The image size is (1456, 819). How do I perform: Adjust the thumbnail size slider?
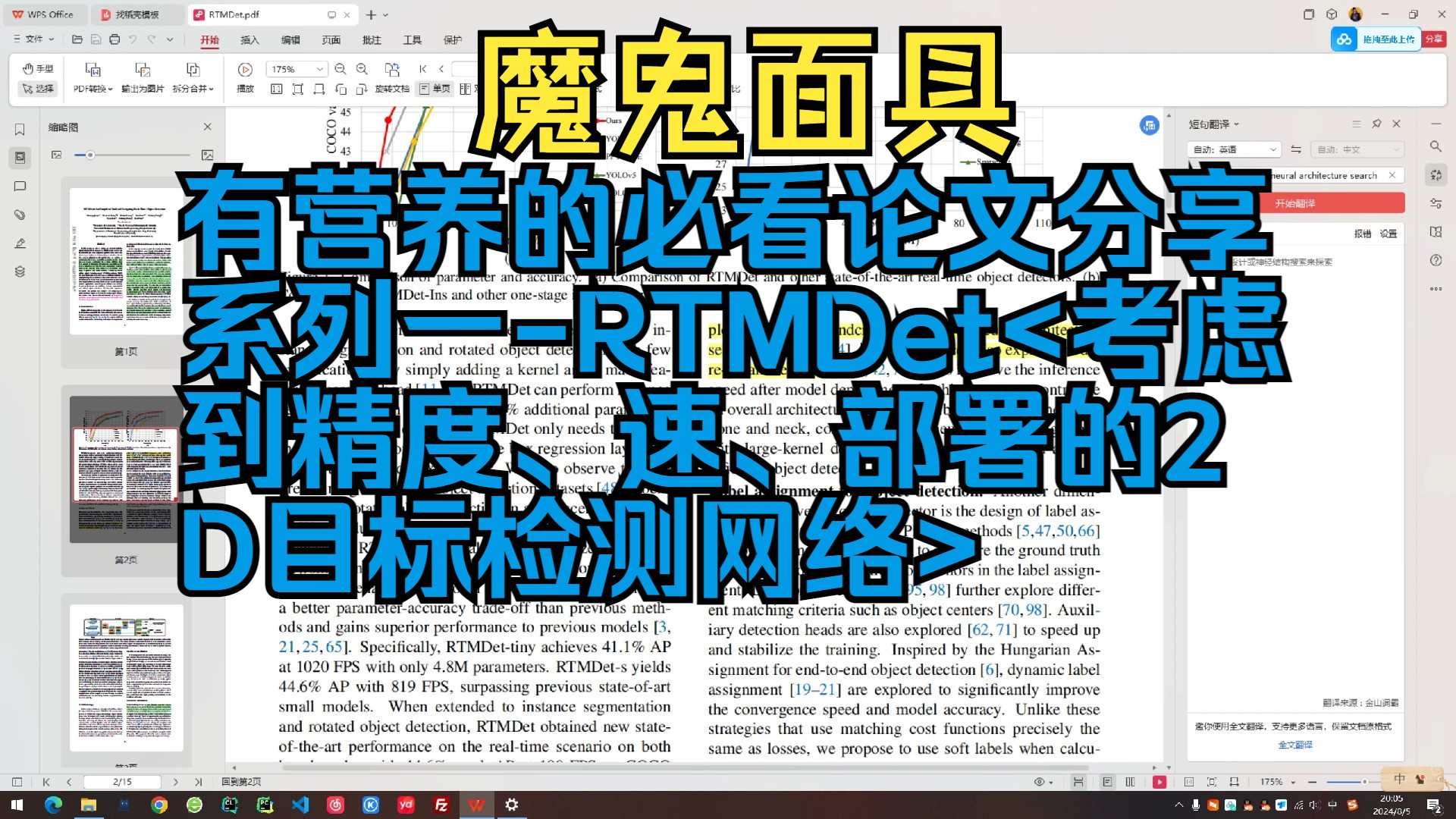click(89, 155)
